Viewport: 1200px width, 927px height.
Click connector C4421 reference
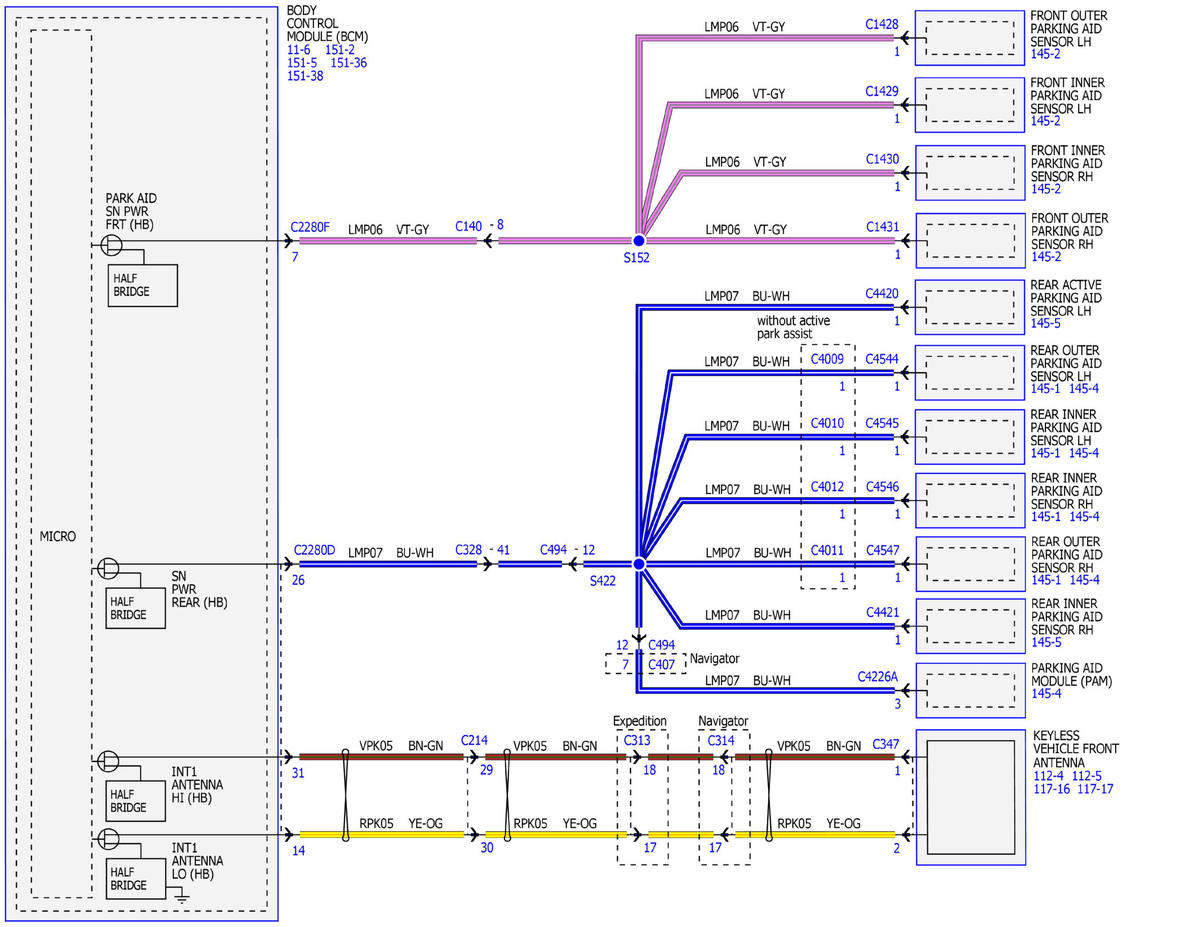(x=882, y=612)
